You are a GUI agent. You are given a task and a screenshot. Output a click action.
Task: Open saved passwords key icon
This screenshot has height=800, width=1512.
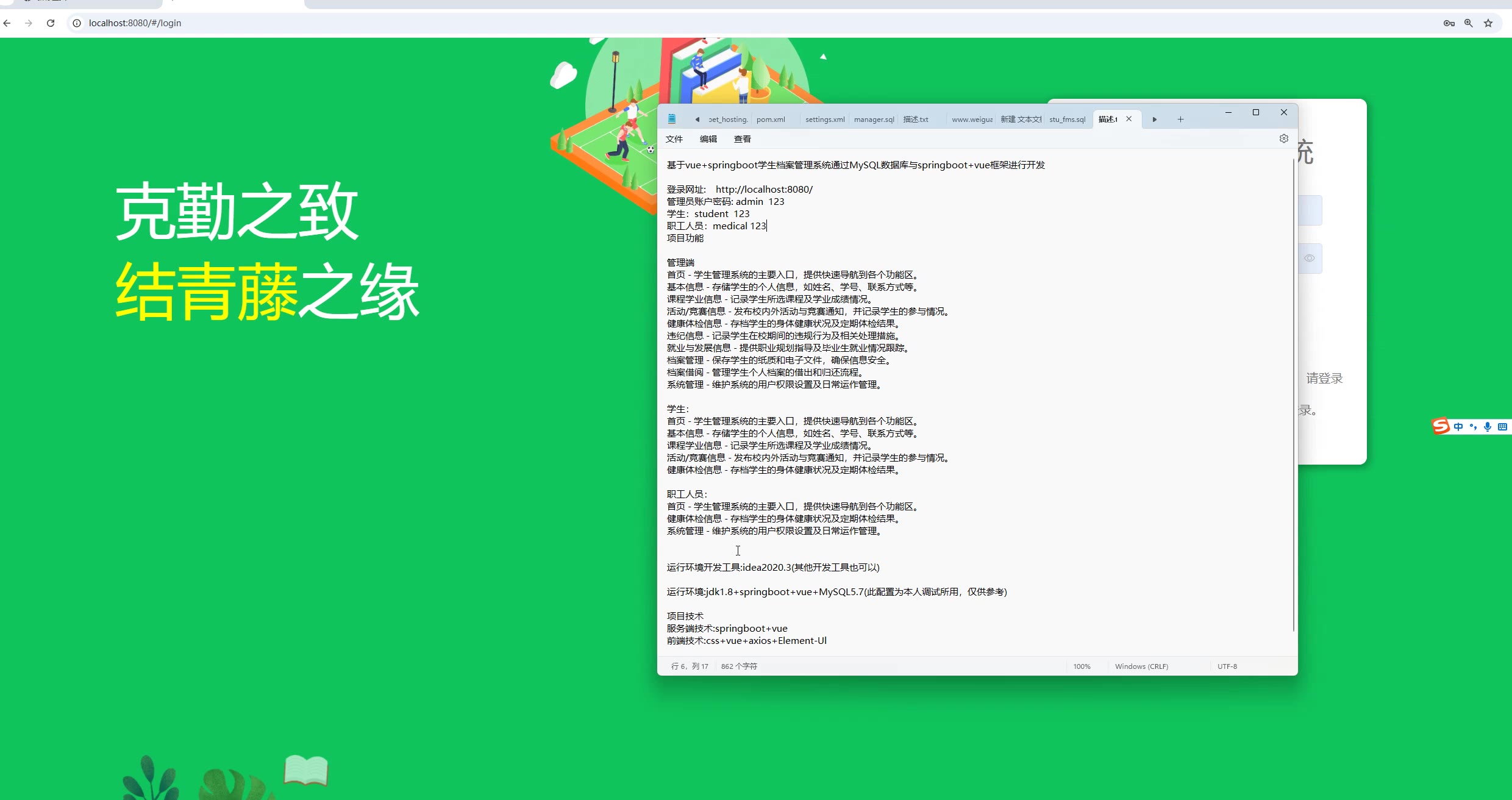click(1449, 23)
